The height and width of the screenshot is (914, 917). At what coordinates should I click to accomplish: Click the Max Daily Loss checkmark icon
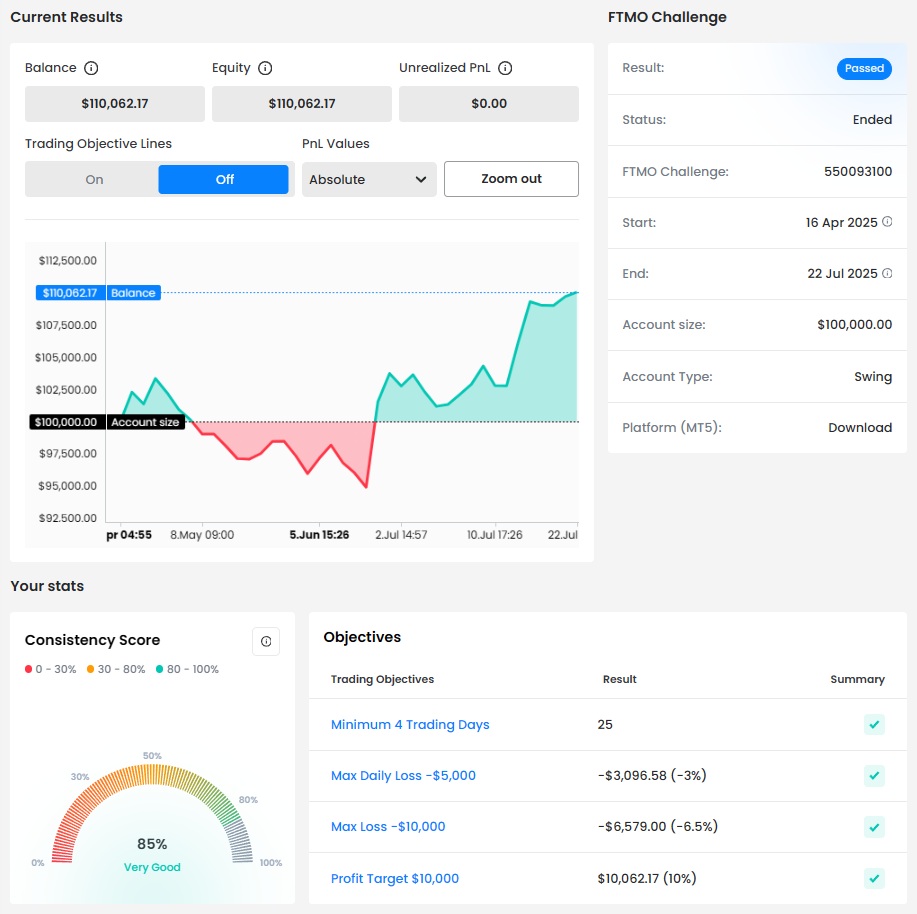pyautogui.click(x=874, y=775)
